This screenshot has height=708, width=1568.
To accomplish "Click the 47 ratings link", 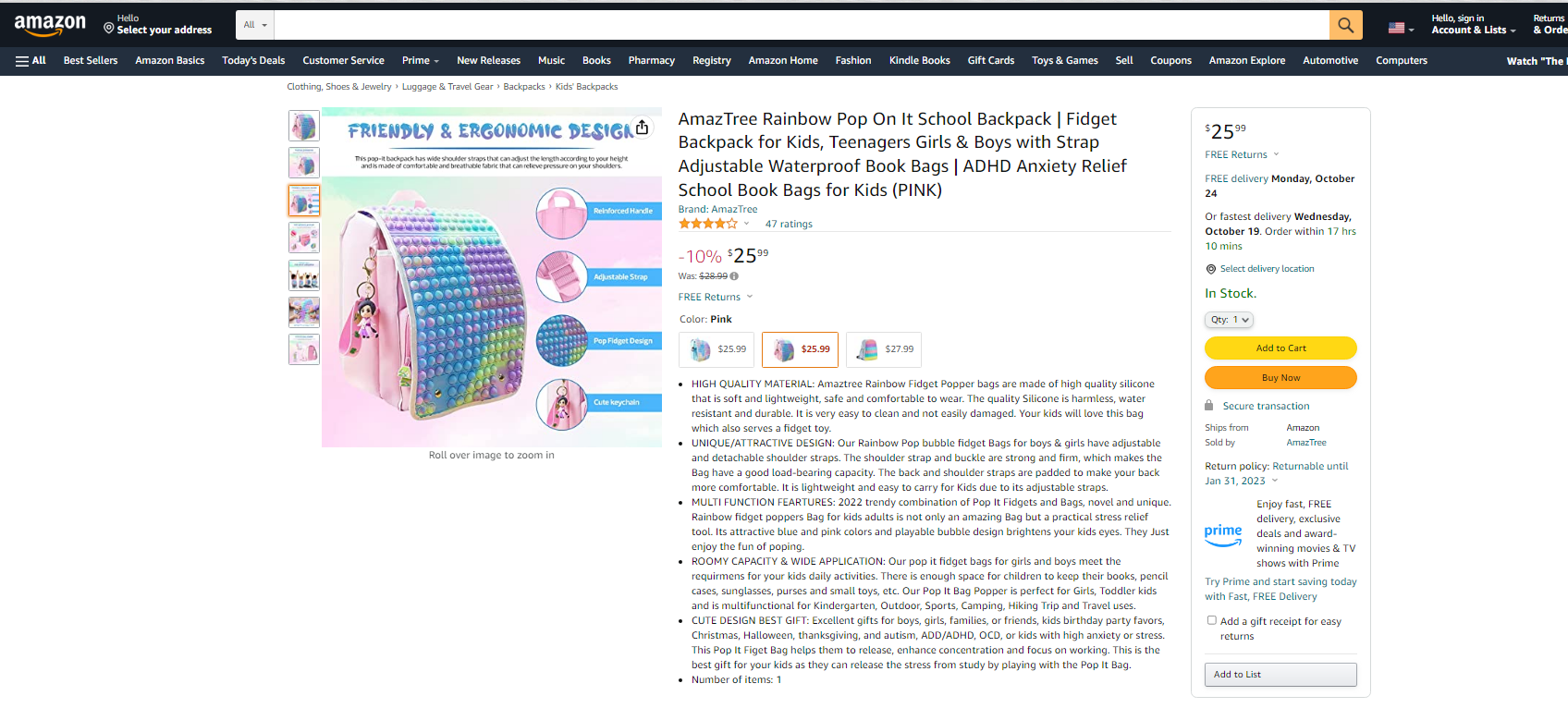I will 789,225.
